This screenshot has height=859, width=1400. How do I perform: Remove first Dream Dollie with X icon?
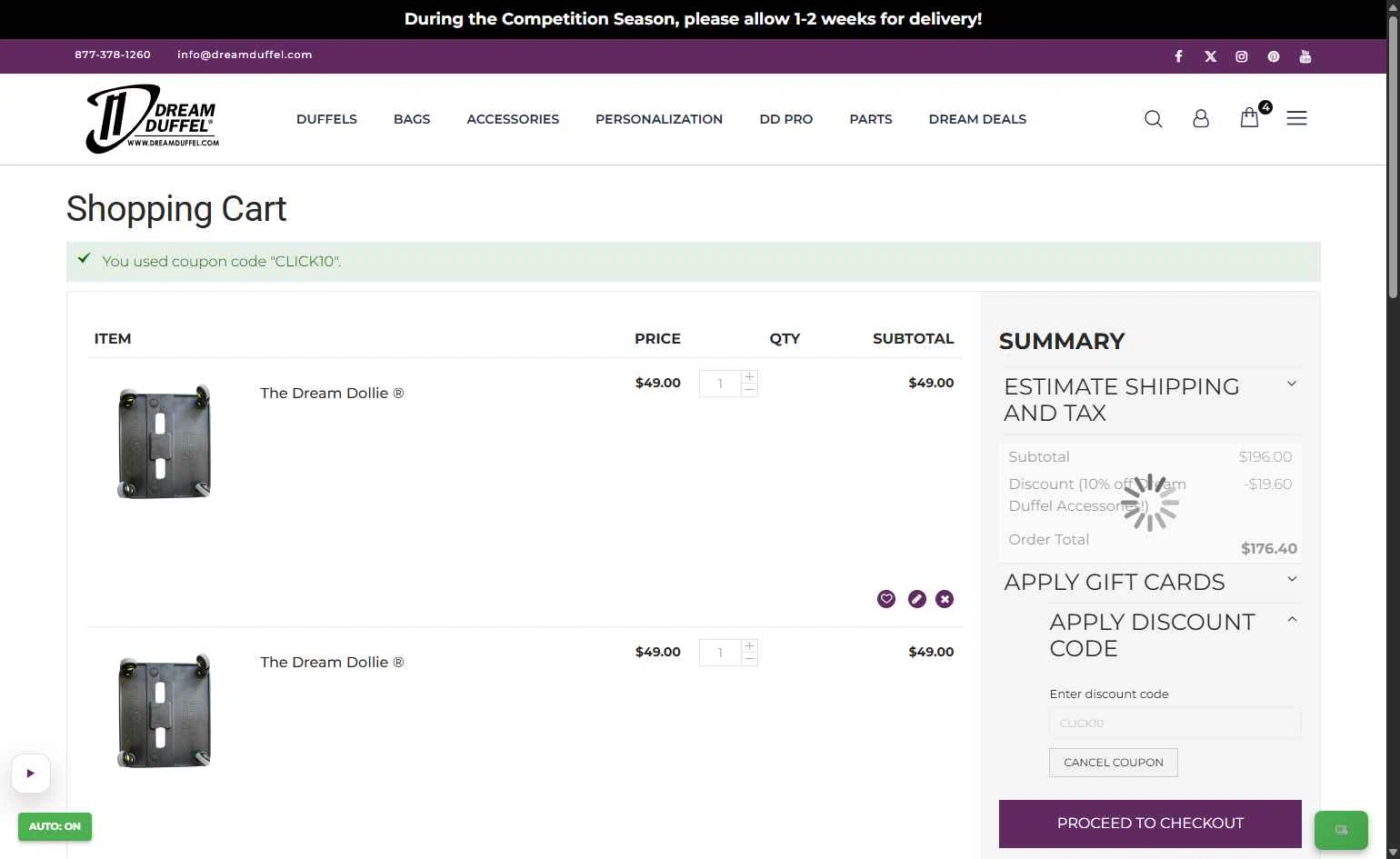pyautogui.click(x=945, y=599)
